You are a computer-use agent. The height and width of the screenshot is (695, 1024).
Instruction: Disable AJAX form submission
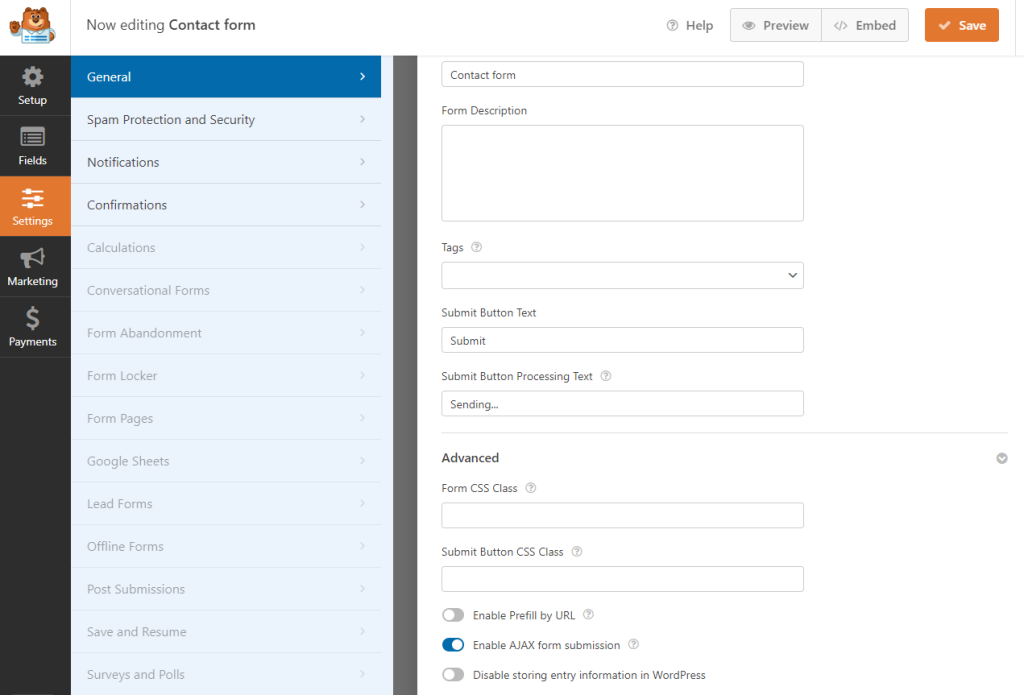tap(453, 645)
